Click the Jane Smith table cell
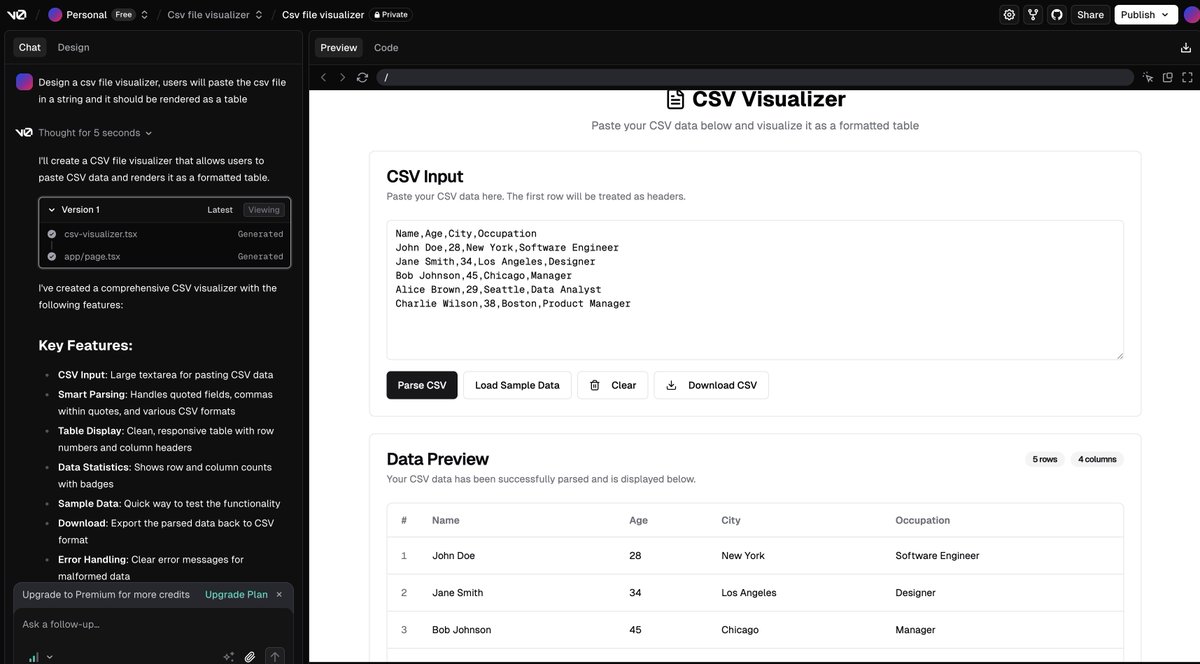Viewport: 1200px width, 664px height. [x=458, y=593]
